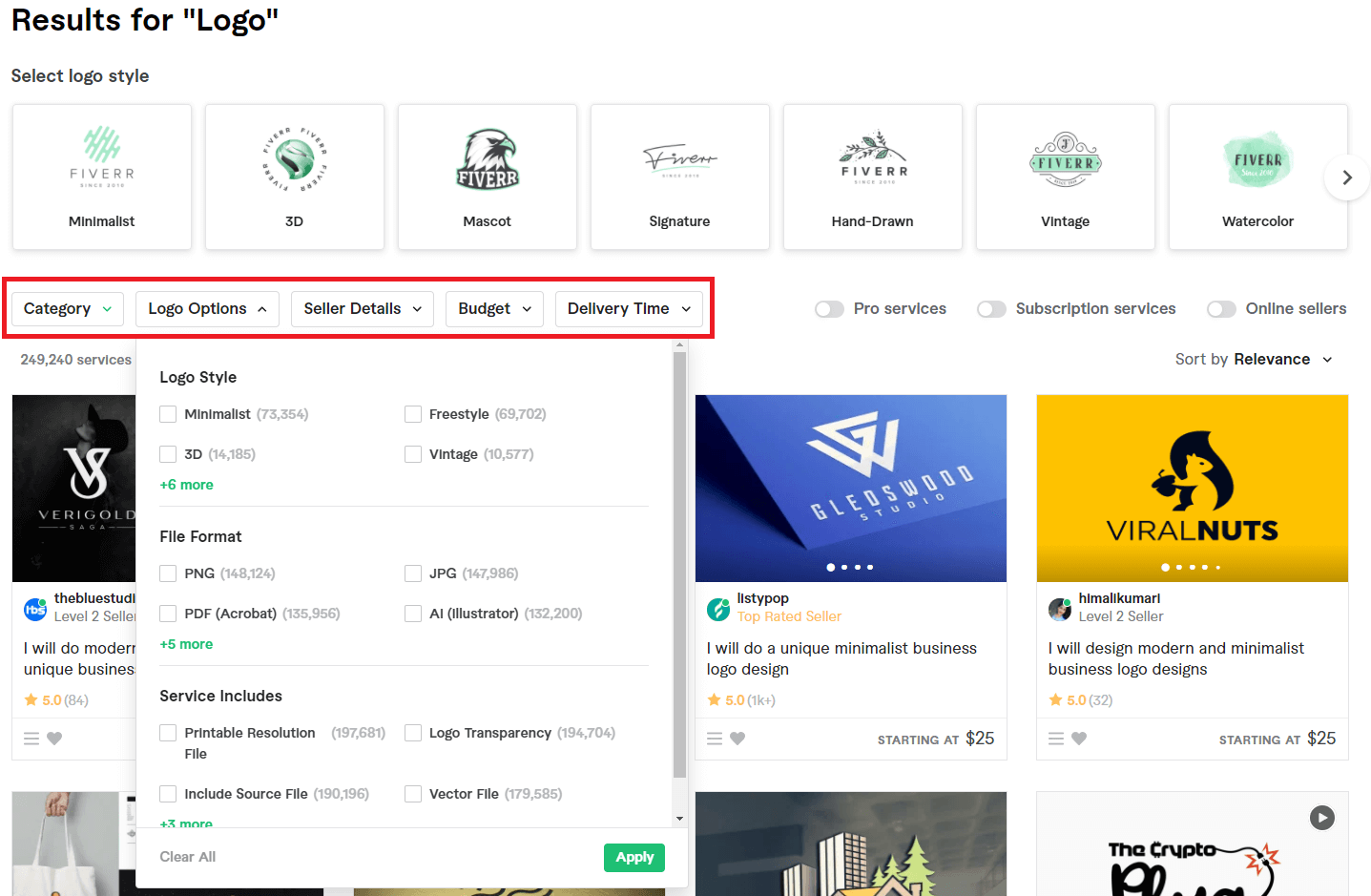Open seller himalikumari's profile

tap(1120, 598)
